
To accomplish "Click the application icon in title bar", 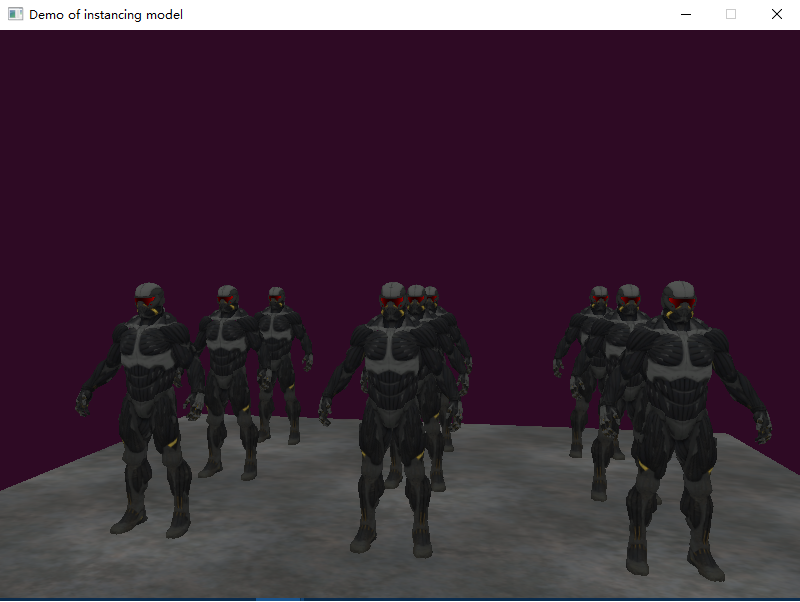I will 15,14.
